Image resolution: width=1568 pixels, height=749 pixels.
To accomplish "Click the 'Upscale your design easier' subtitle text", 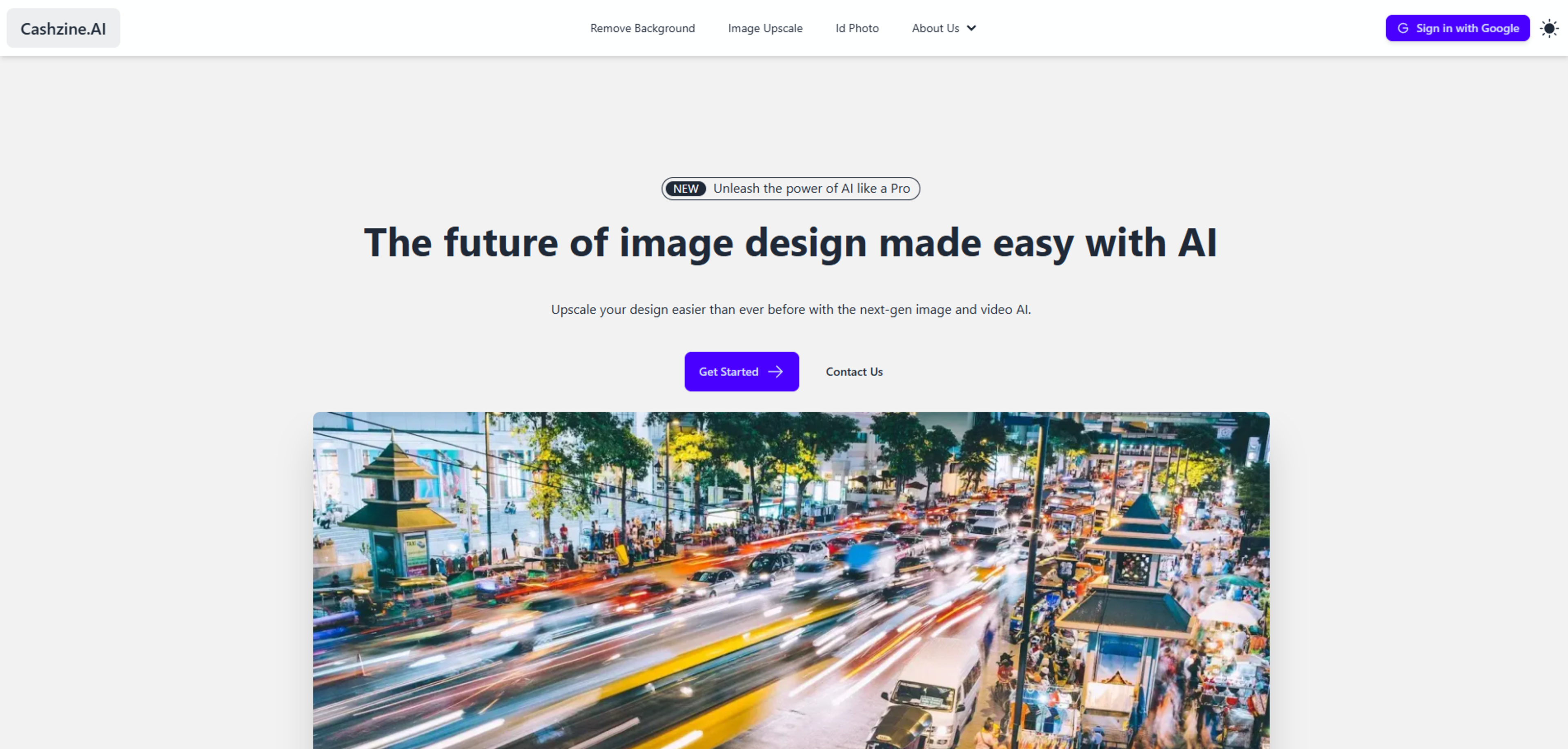I will tap(790, 309).
